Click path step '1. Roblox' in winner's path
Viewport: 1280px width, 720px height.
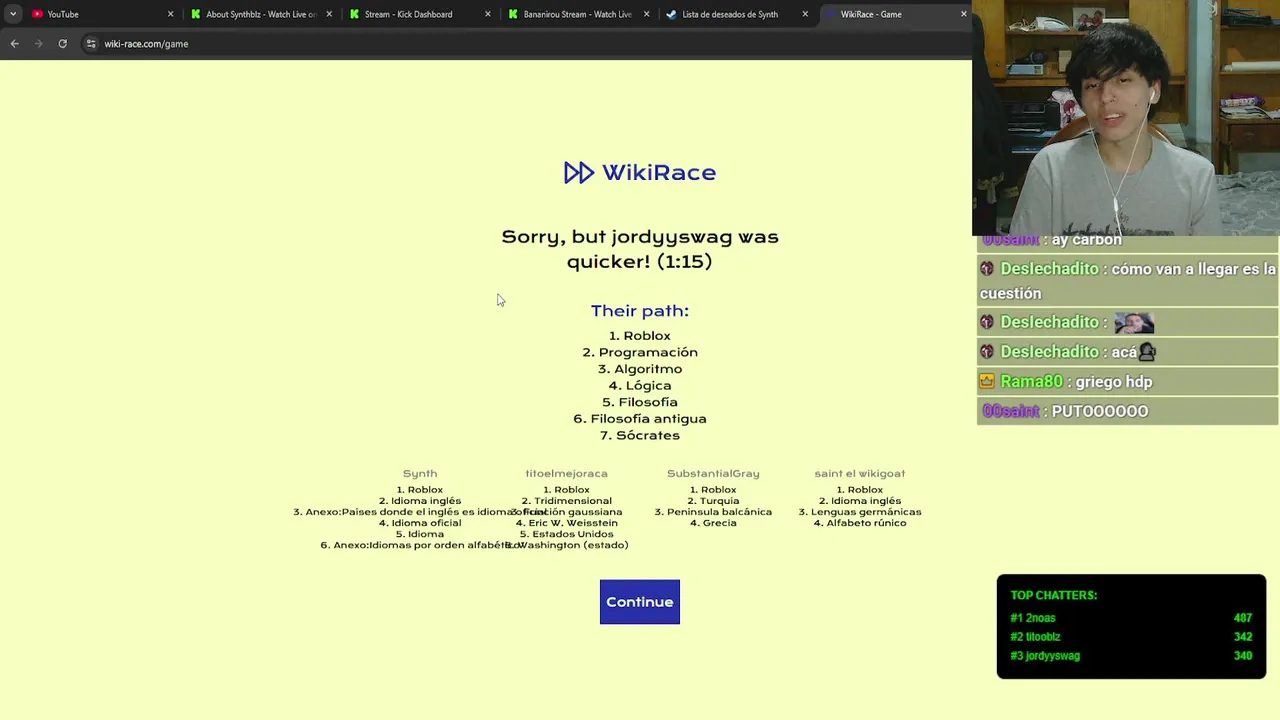pyautogui.click(x=640, y=336)
